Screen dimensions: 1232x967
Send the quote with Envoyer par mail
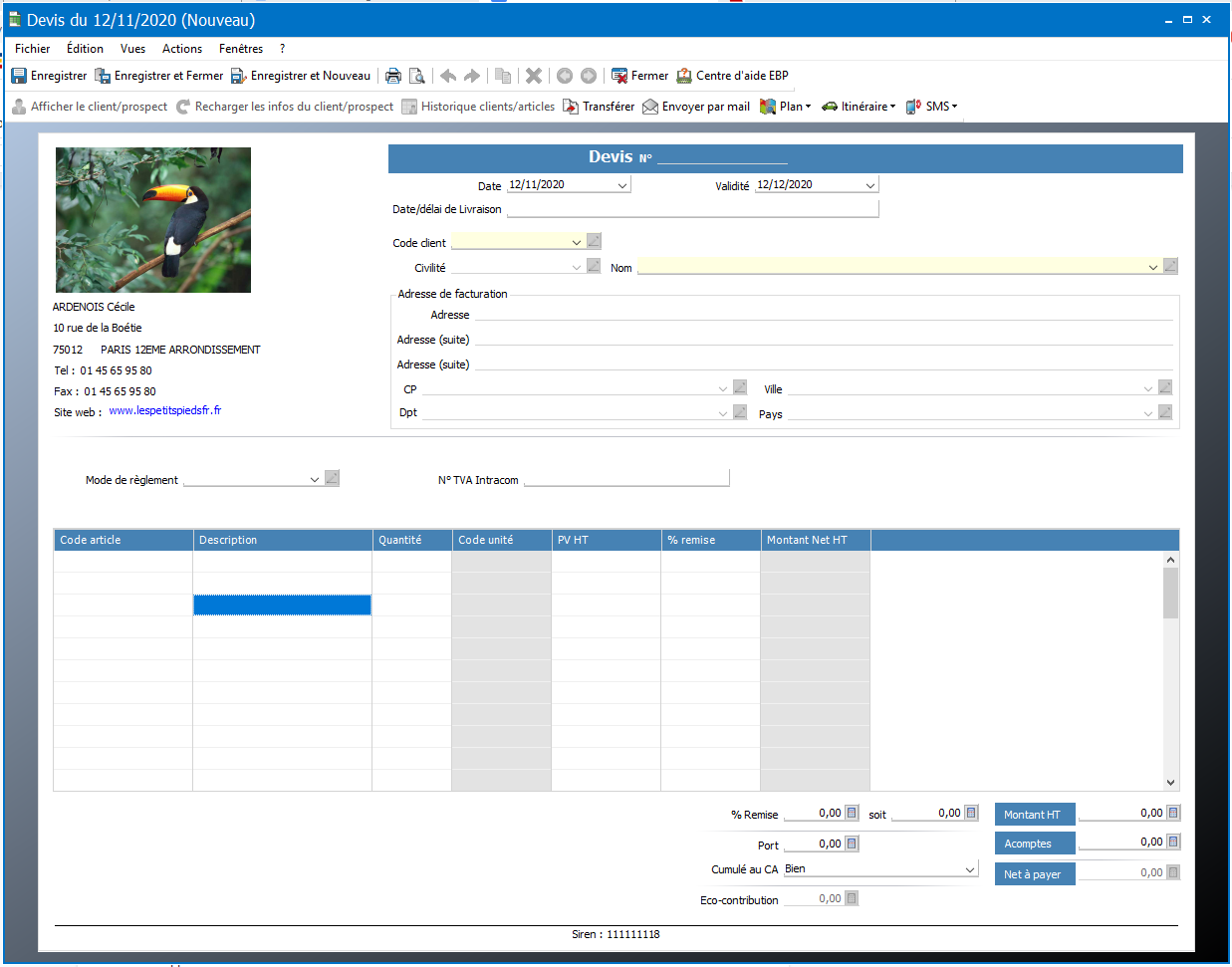(696, 107)
